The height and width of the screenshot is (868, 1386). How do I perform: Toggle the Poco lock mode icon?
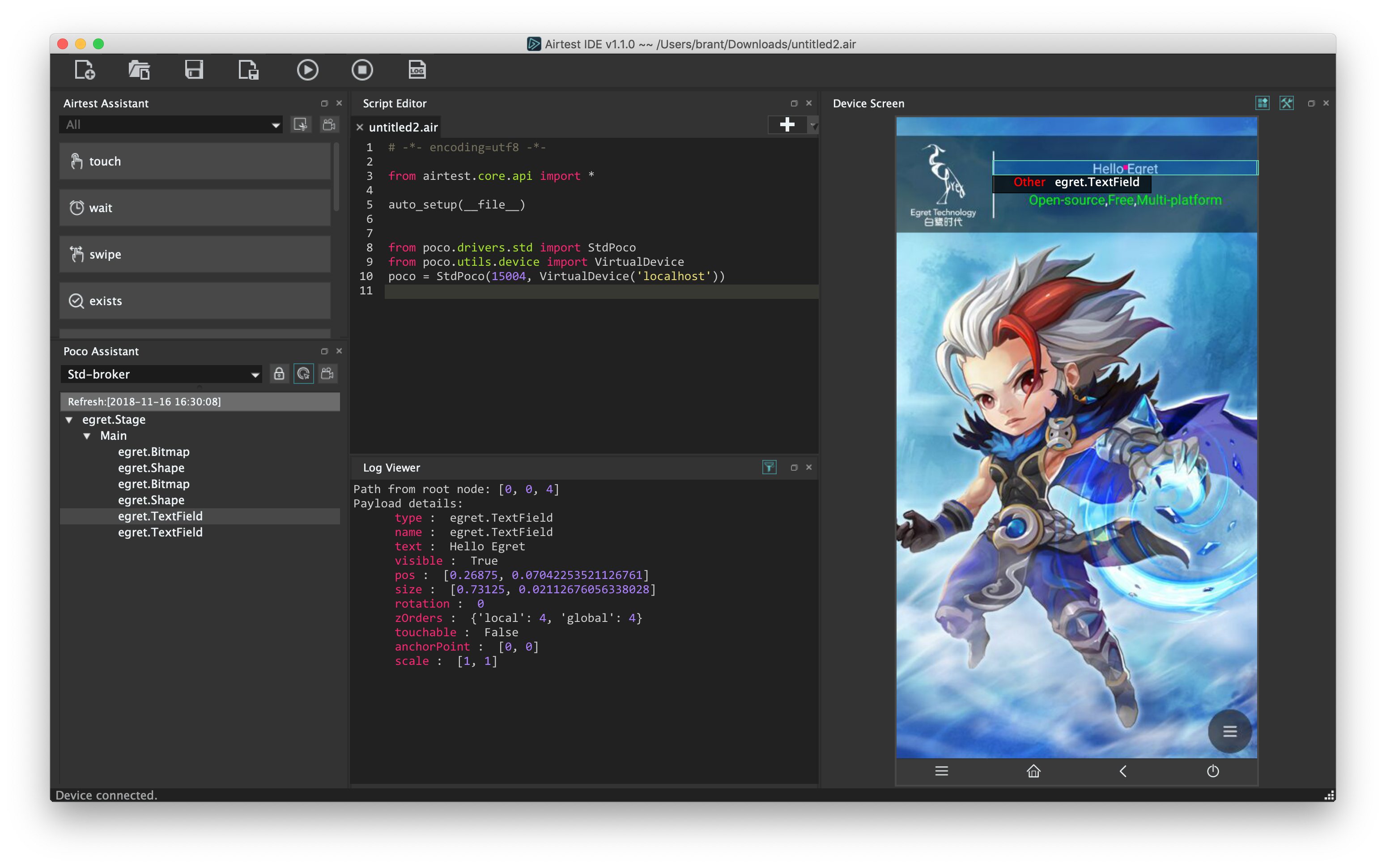coord(279,374)
